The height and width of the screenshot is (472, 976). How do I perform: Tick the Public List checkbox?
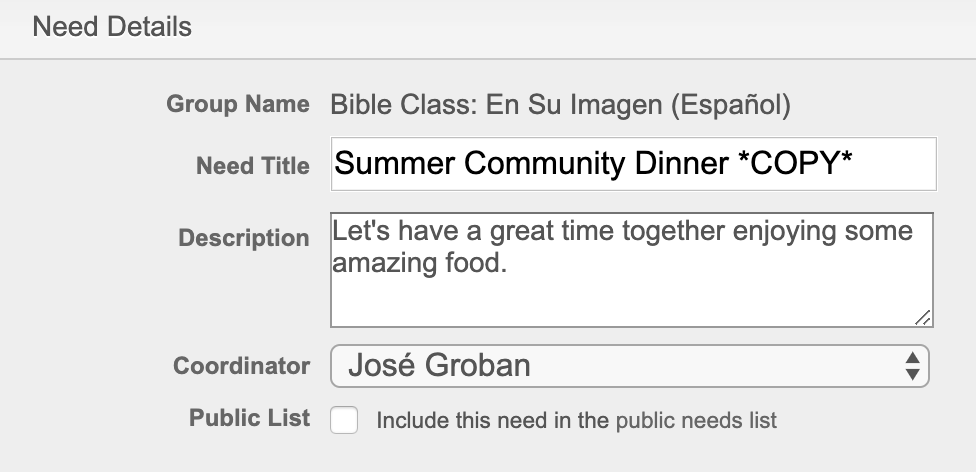coord(345,420)
